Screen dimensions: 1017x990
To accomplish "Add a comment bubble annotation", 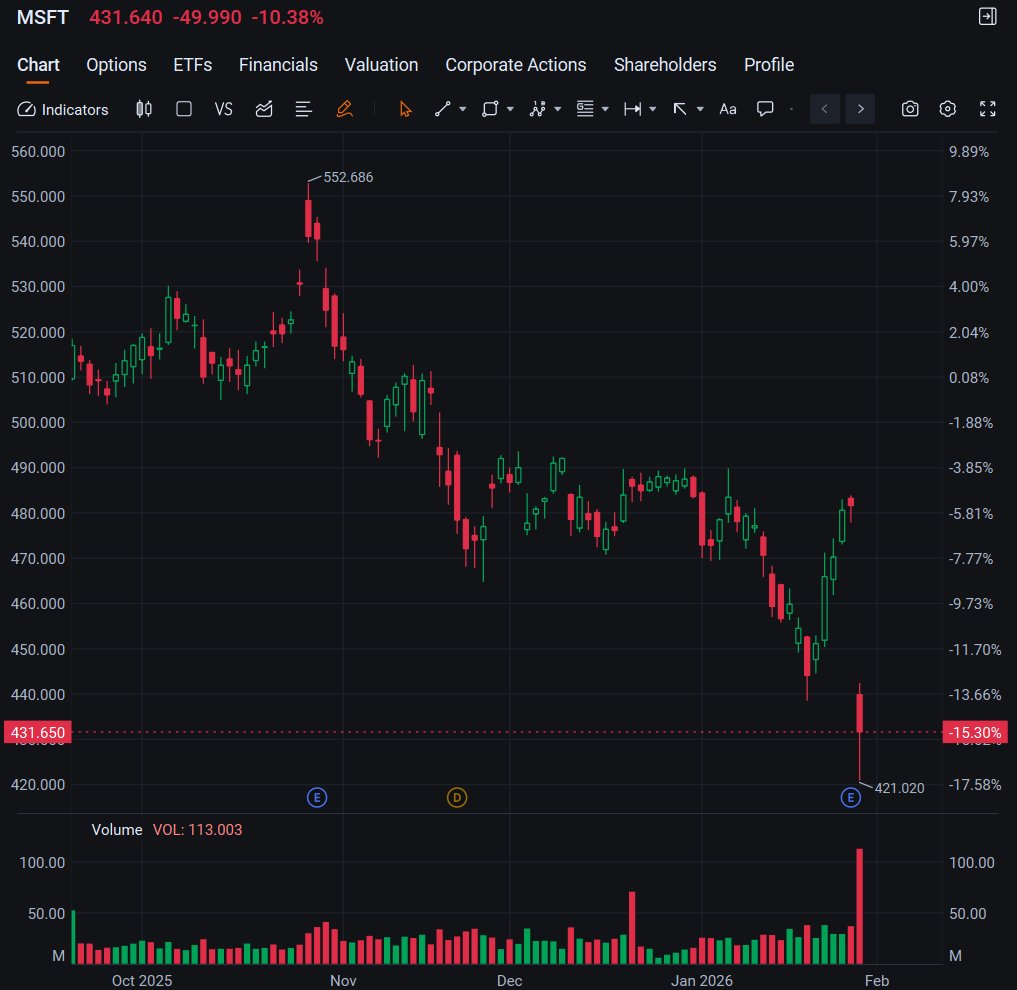I will 765,109.
